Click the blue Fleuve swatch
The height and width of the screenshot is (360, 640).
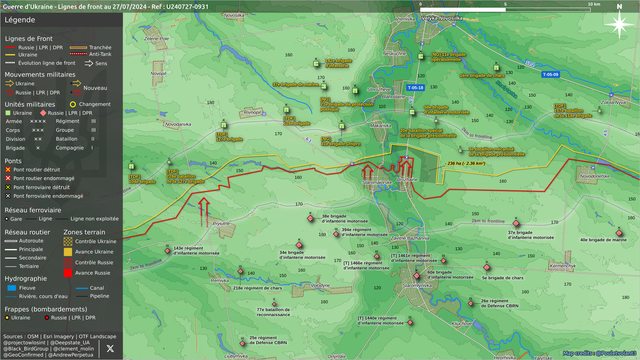(12, 288)
